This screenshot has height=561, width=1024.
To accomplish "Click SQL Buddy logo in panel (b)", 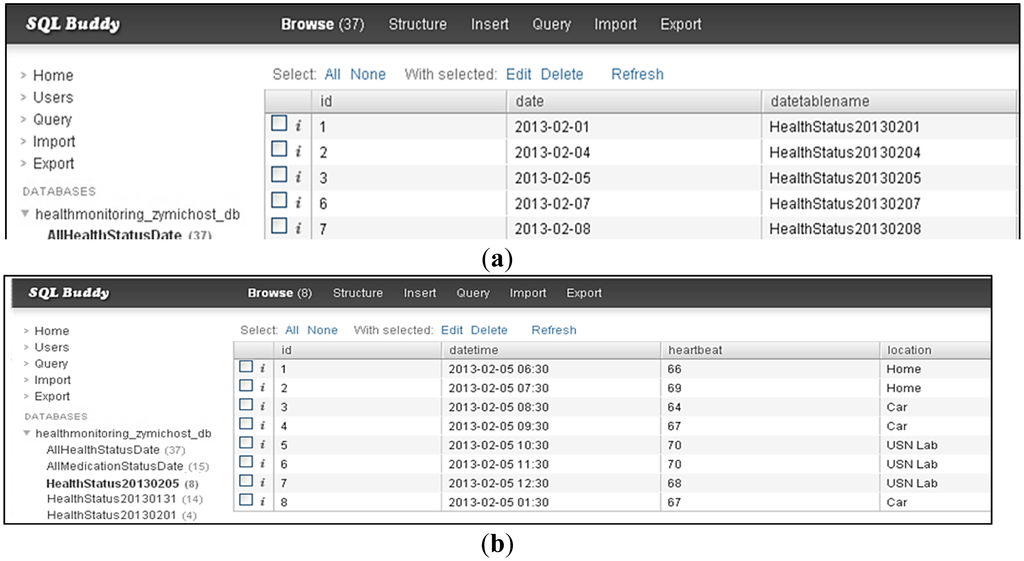I will tap(69, 293).
